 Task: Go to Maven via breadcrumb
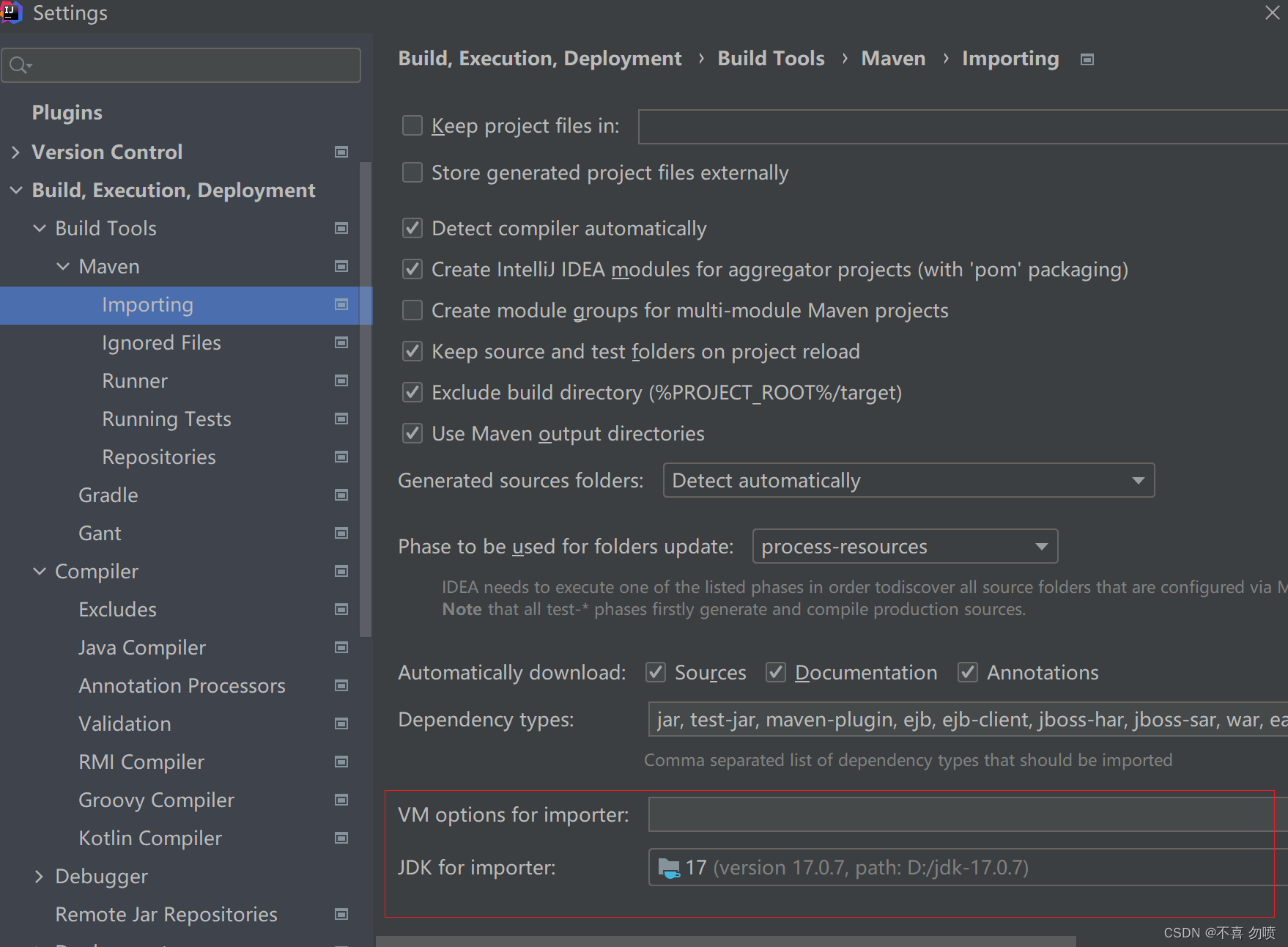[893, 58]
